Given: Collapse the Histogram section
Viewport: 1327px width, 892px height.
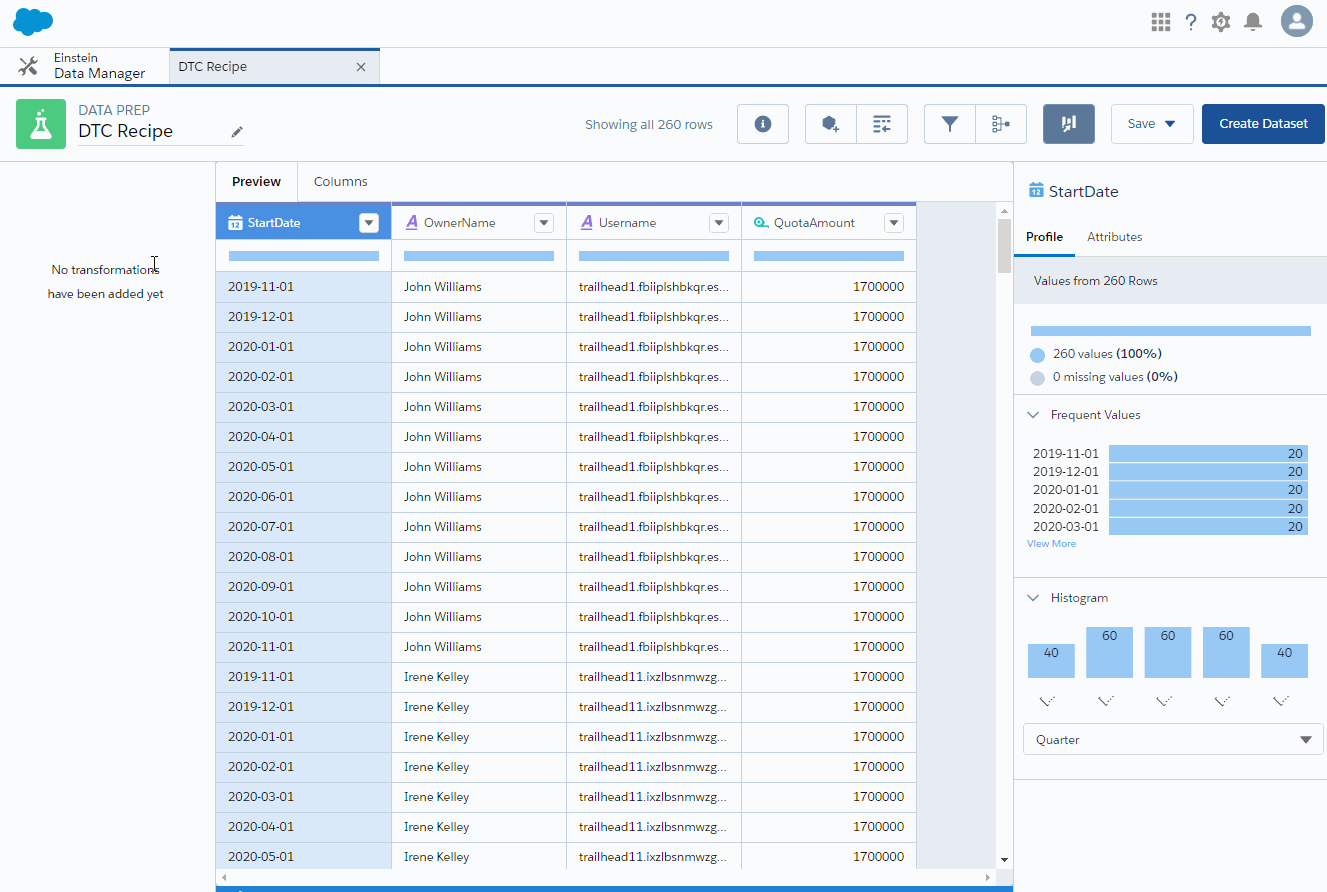Looking at the screenshot, I should (x=1033, y=598).
